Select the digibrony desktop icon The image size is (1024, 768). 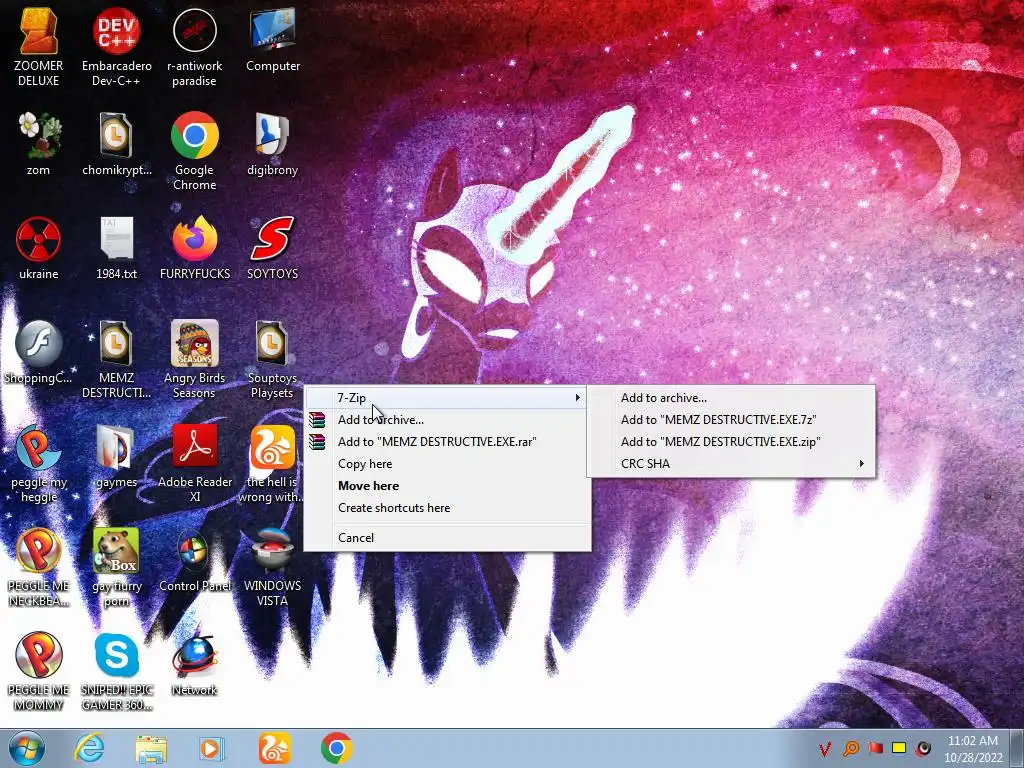click(272, 144)
